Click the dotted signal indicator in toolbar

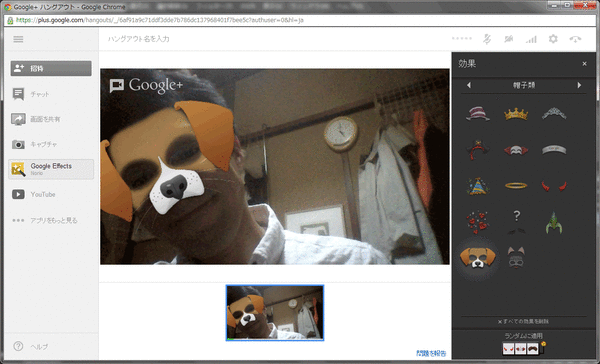click(461, 38)
